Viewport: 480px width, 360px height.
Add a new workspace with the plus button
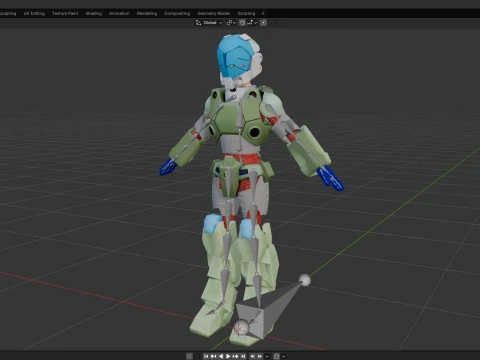tap(263, 13)
